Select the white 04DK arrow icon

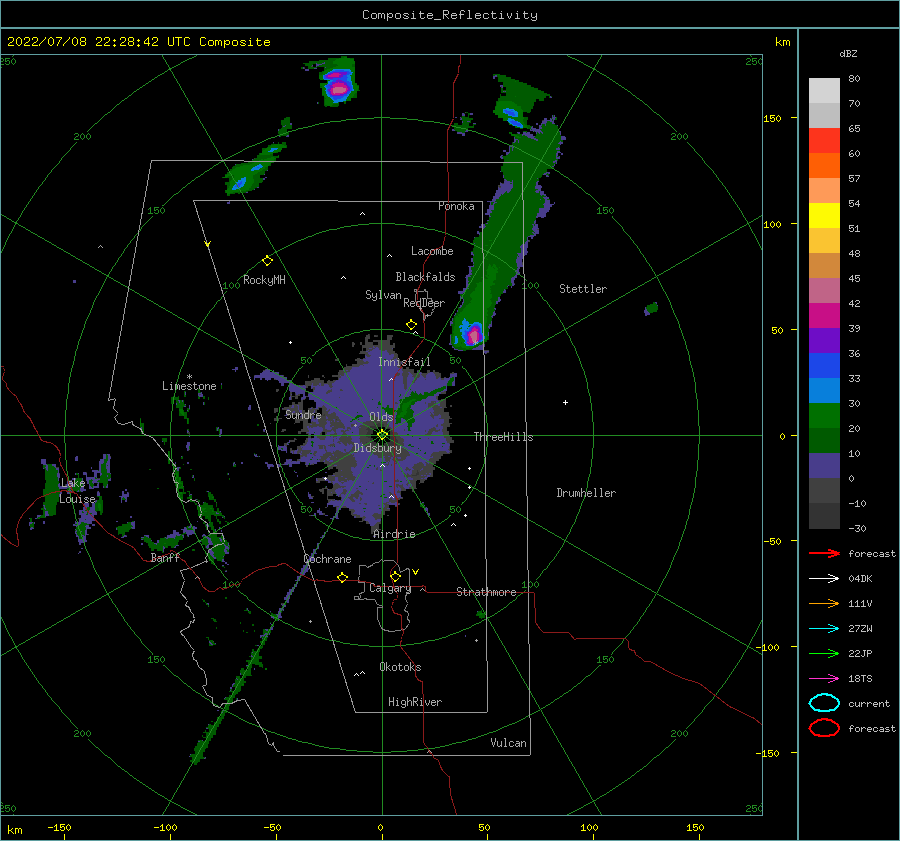pyautogui.click(x=824, y=578)
